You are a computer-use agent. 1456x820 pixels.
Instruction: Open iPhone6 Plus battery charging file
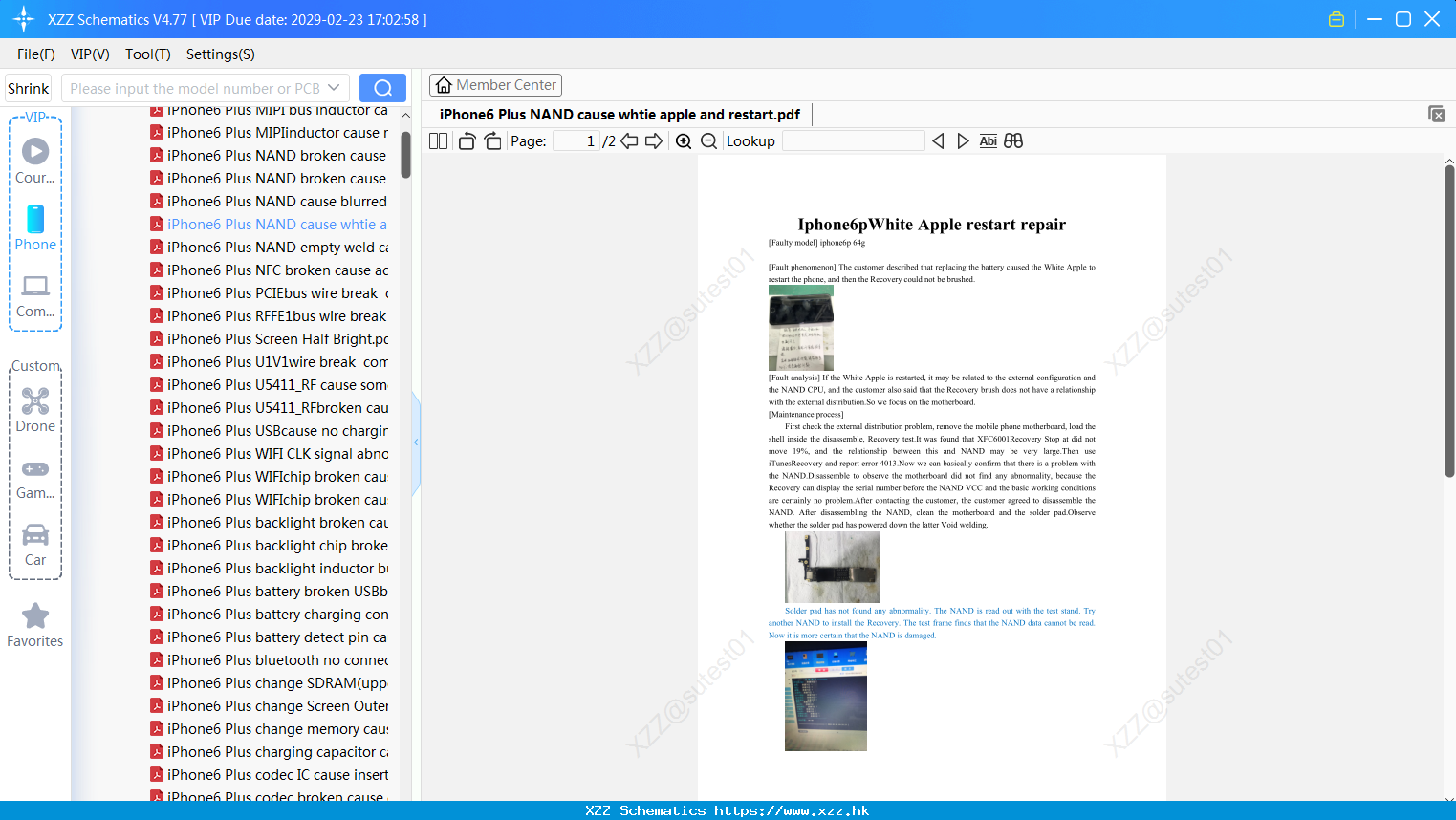click(x=270, y=615)
